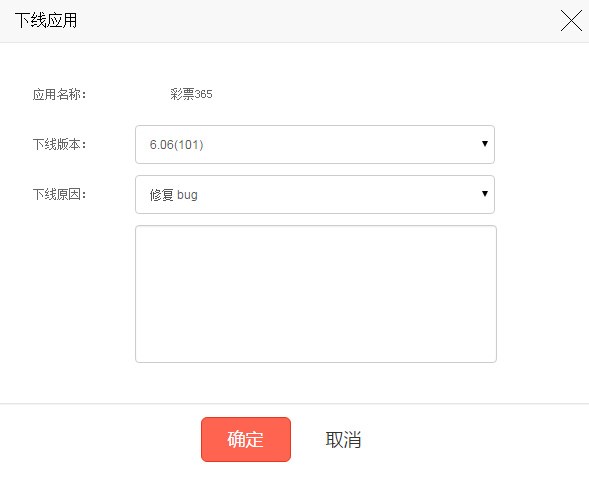Click the 下线应用 dialog title
Image resolution: width=589 pixels, height=477 pixels.
pyautogui.click(x=46, y=20)
